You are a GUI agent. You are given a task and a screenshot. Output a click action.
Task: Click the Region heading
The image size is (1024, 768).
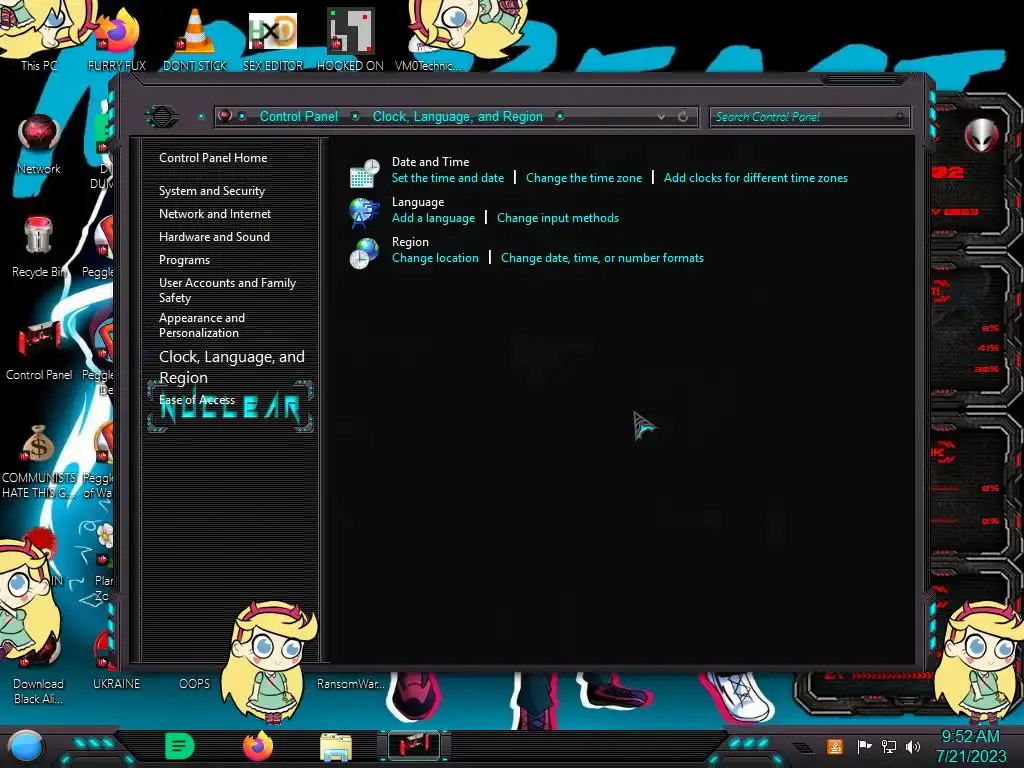pos(410,242)
